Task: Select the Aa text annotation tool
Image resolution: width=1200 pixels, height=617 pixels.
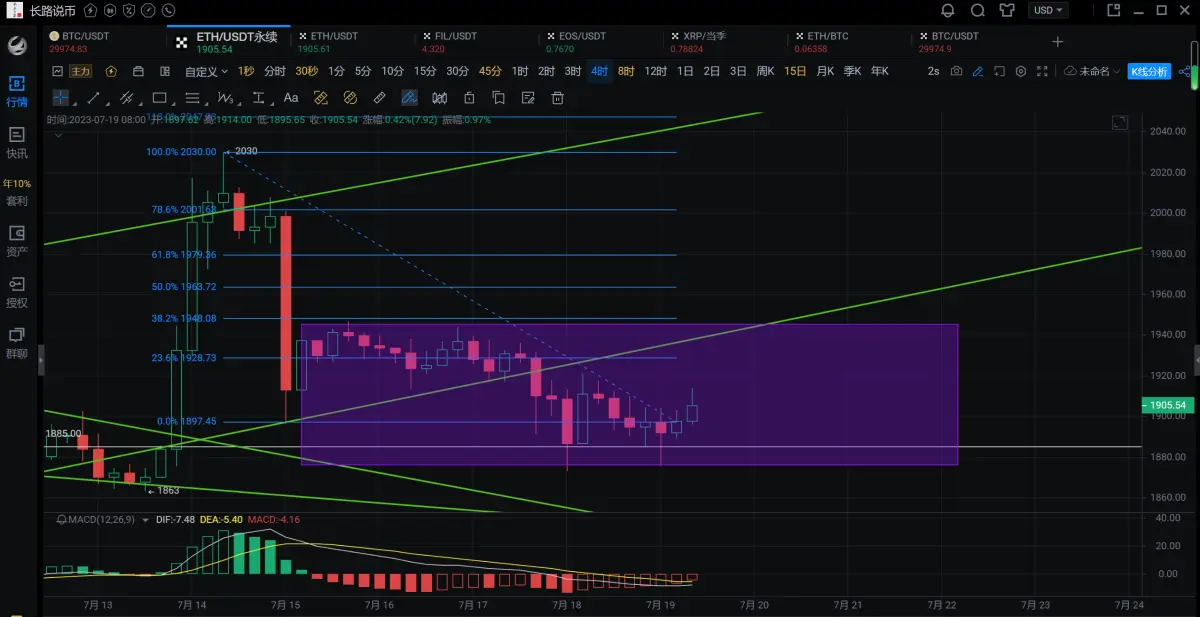Action: (291, 98)
